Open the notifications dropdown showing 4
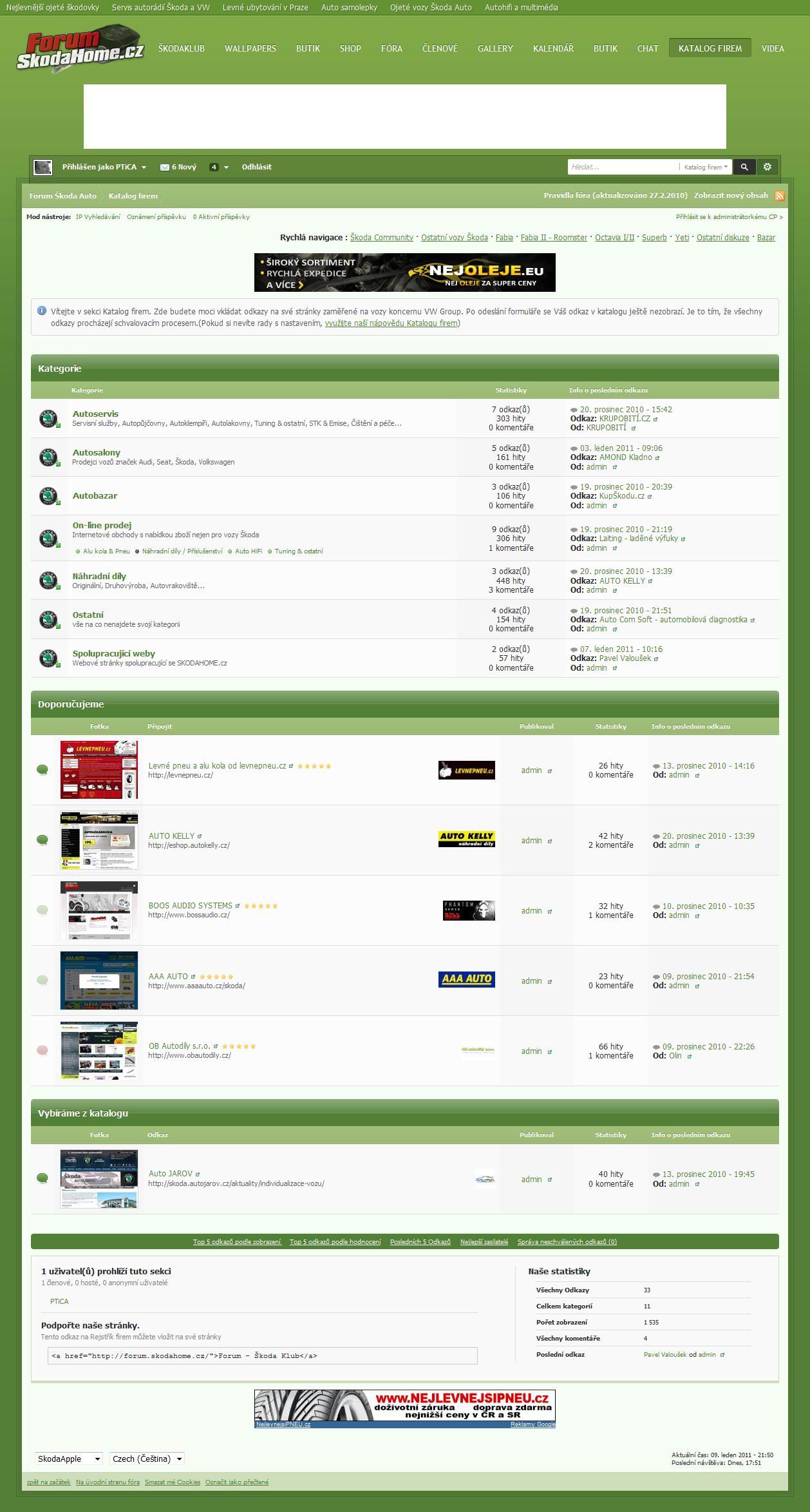 [218, 167]
